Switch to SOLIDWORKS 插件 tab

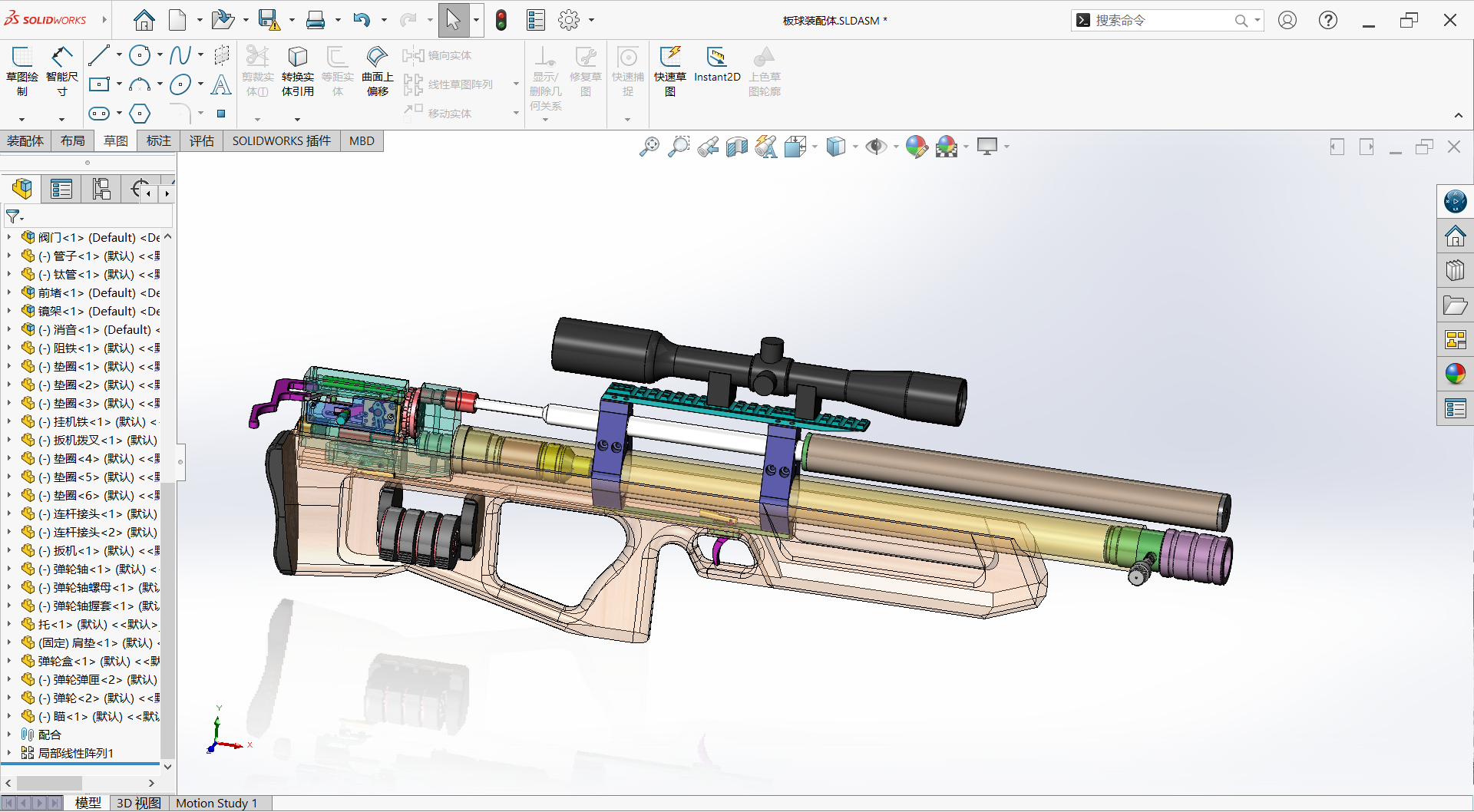tap(282, 141)
